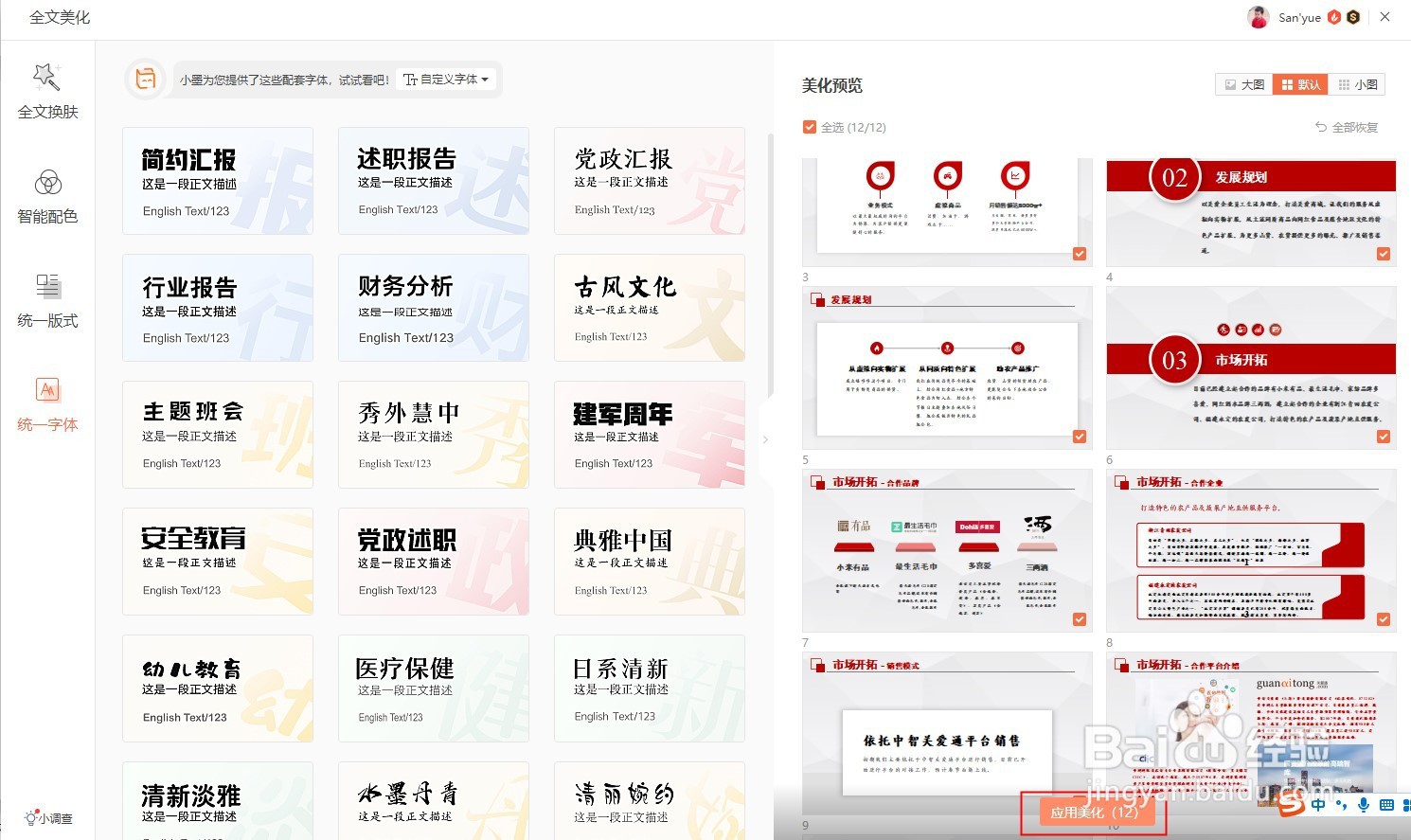The height and width of the screenshot is (840, 1411).
Task: Select slide 8 合作企业 preview thumbnail
Action: pyautogui.click(x=1251, y=551)
